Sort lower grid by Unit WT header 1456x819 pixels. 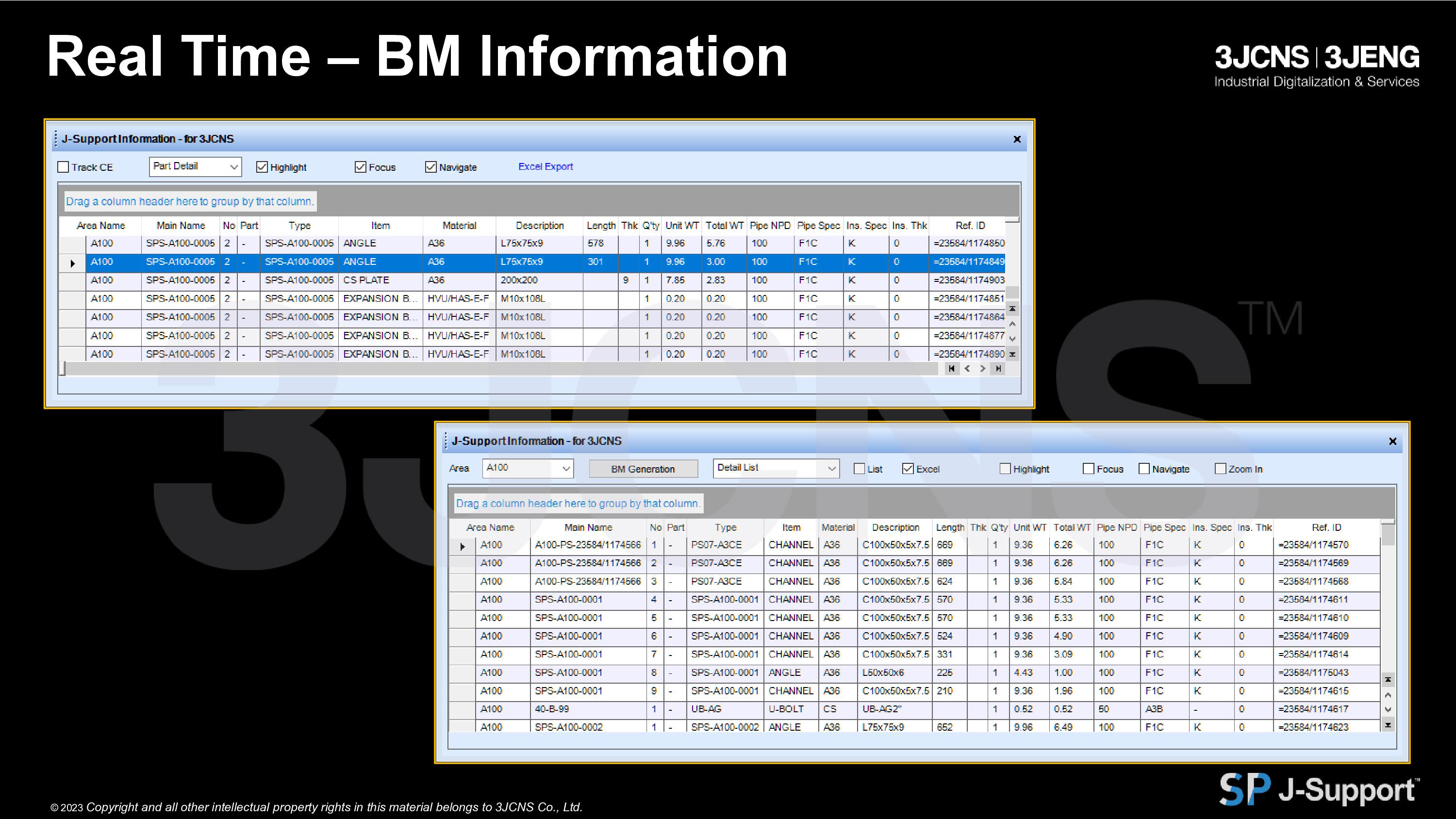click(x=1030, y=527)
